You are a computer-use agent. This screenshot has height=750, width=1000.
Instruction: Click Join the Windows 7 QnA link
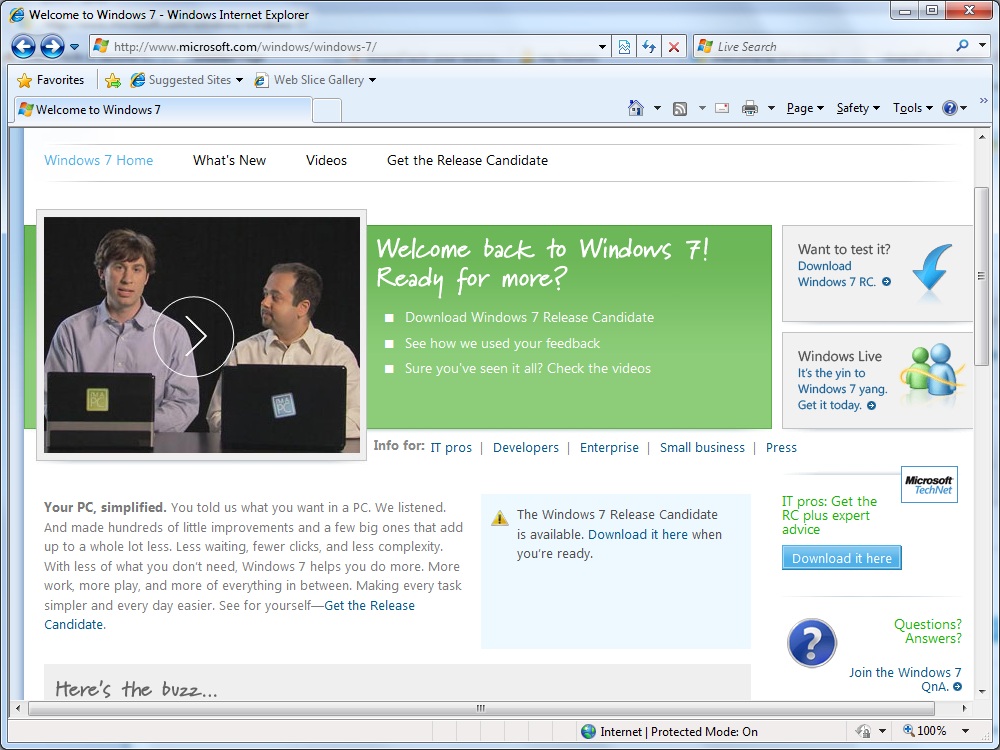(905, 679)
